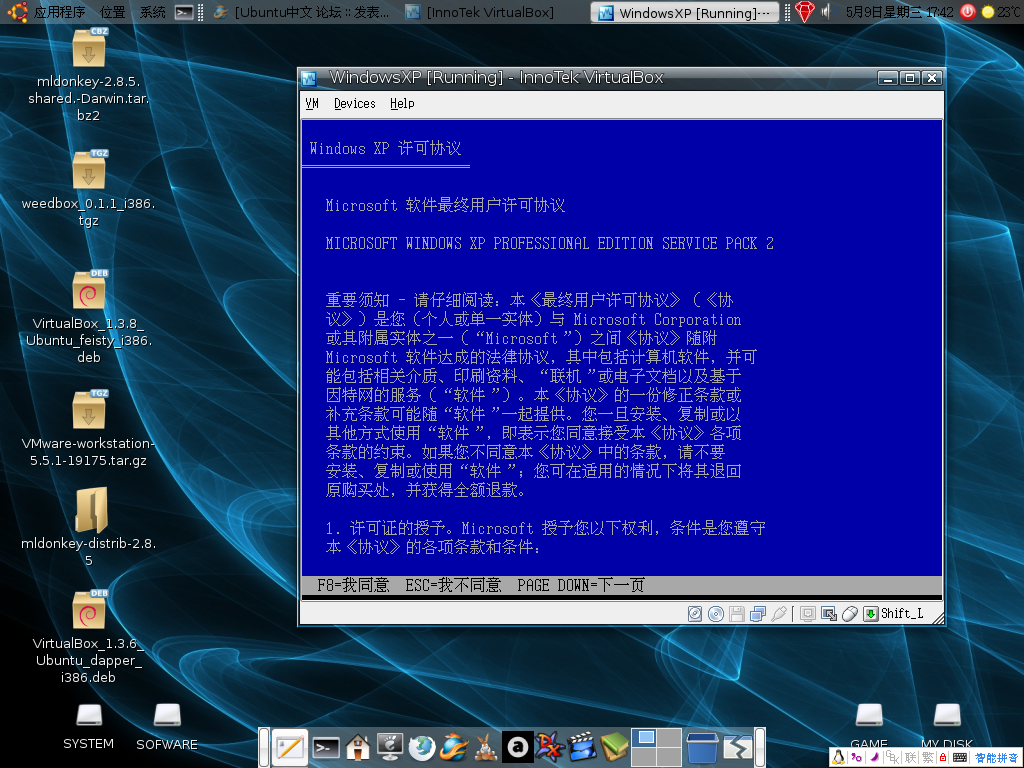Click the show desktop icon in dock

pyautogui.click(x=738, y=748)
